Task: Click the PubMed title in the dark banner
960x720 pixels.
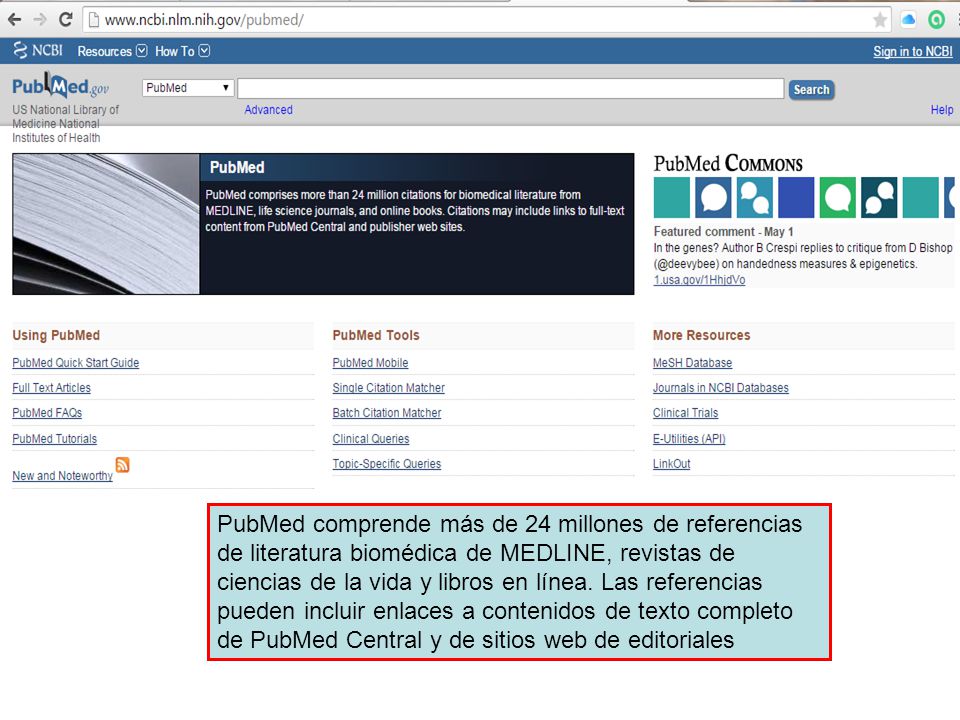Action: tap(237, 167)
